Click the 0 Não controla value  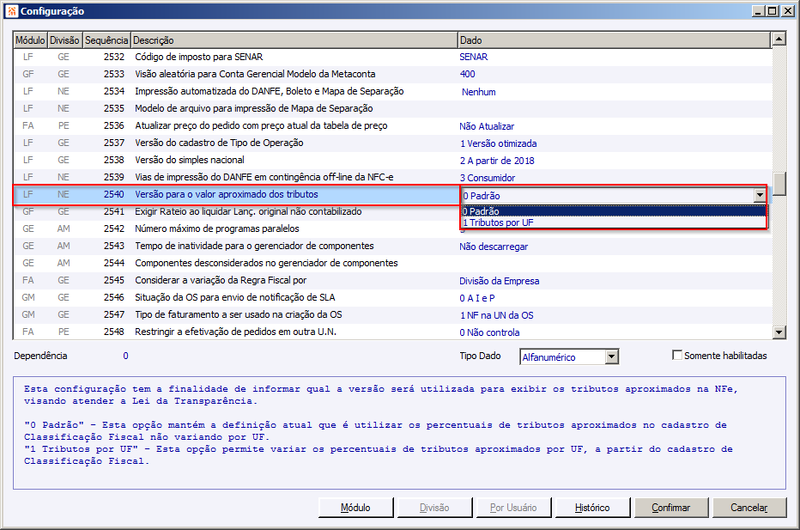[489, 332]
